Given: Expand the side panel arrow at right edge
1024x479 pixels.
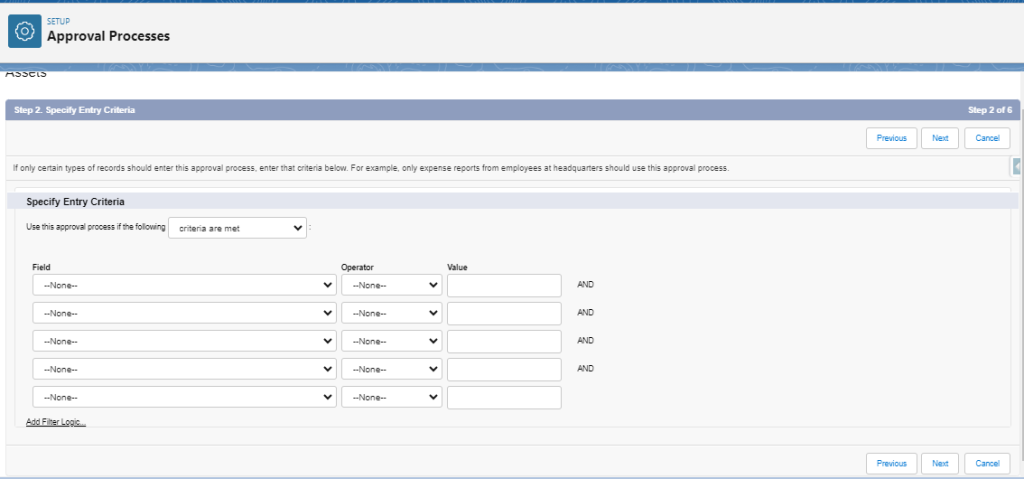Looking at the screenshot, I should 1017,166.
